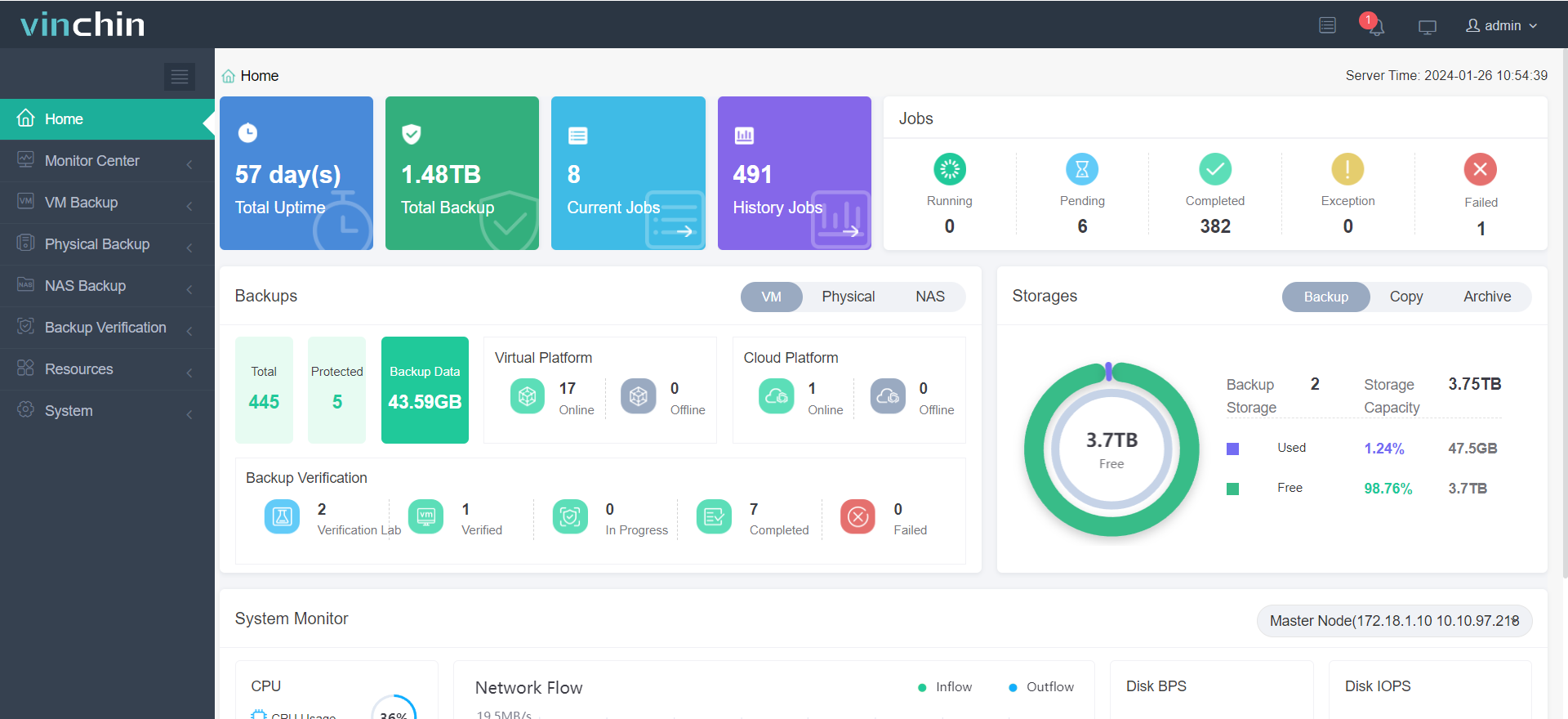This screenshot has height=719, width=1568.
Task: Click the Failed jobs red X icon
Action: click(x=1481, y=170)
